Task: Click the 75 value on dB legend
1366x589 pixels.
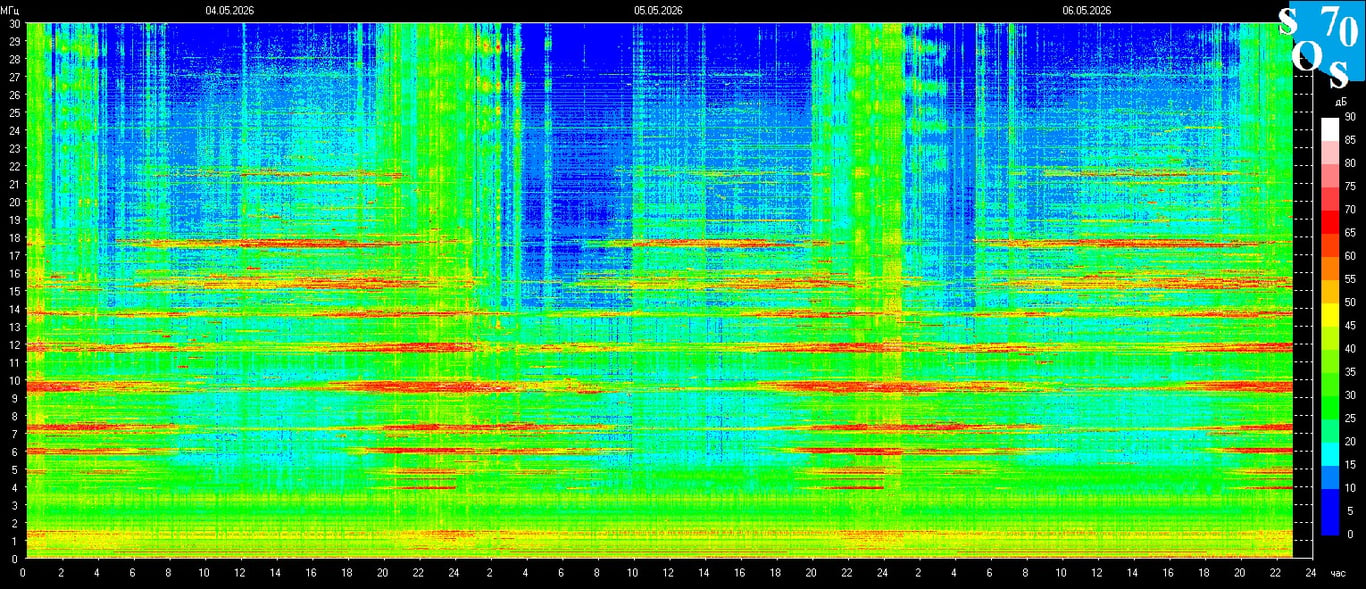Action: [1350, 187]
